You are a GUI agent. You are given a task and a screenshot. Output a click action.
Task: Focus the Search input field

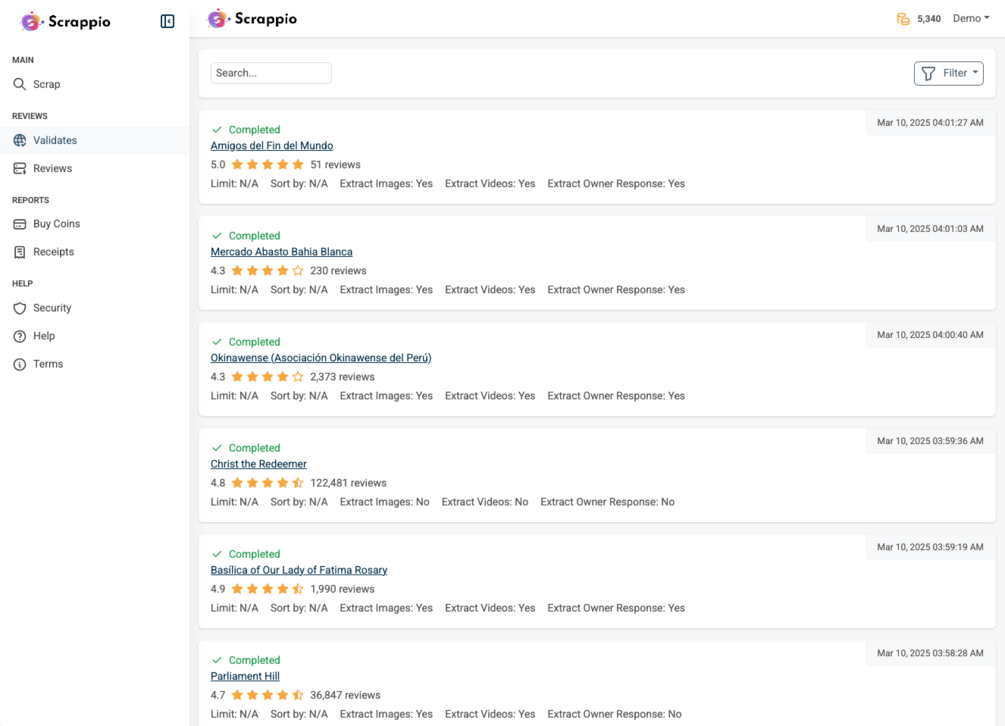(x=271, y=73)
